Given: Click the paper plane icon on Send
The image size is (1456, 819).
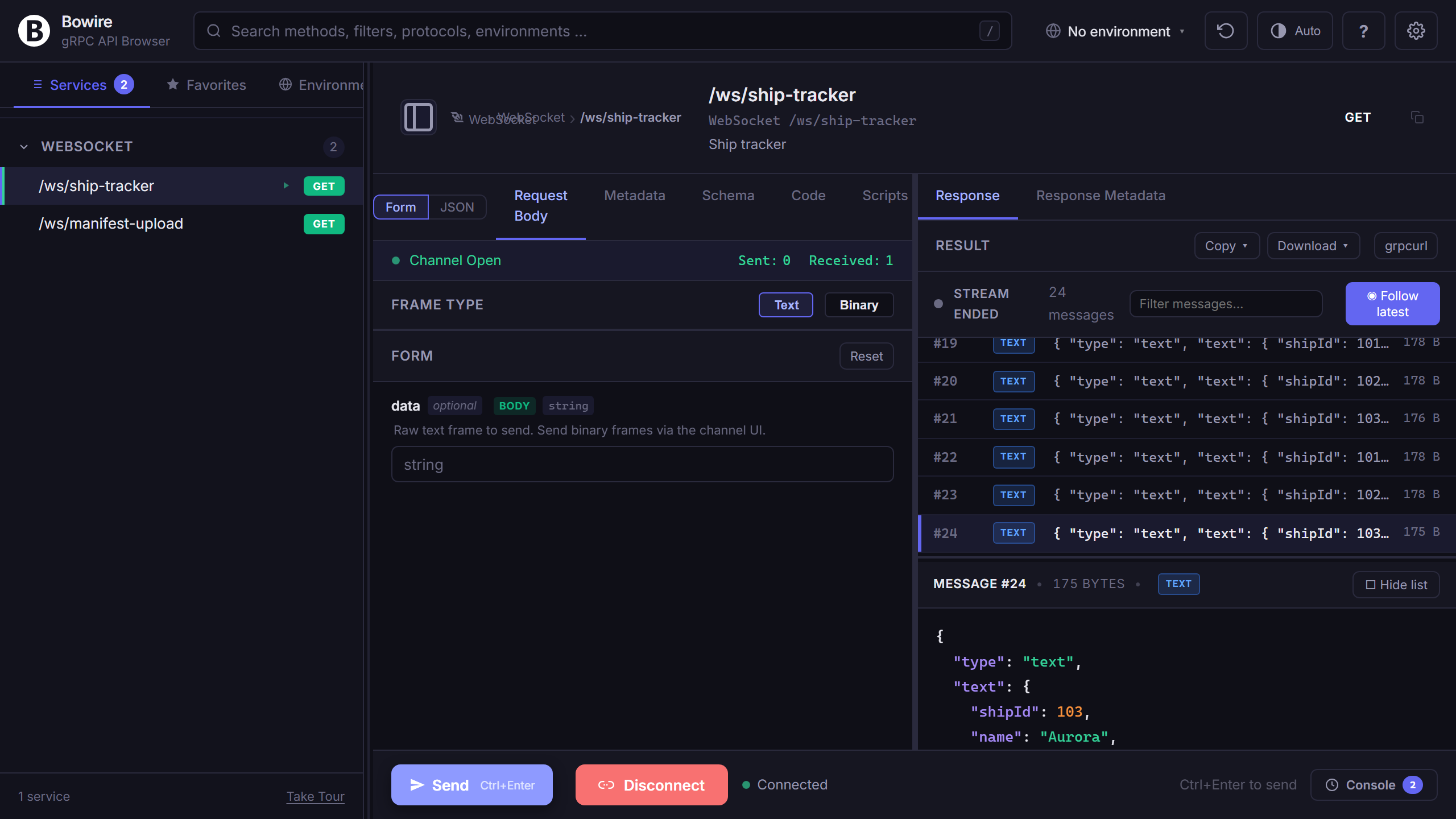Looking at the screenshot, I should pyautogui.click(x=417, y=785).
